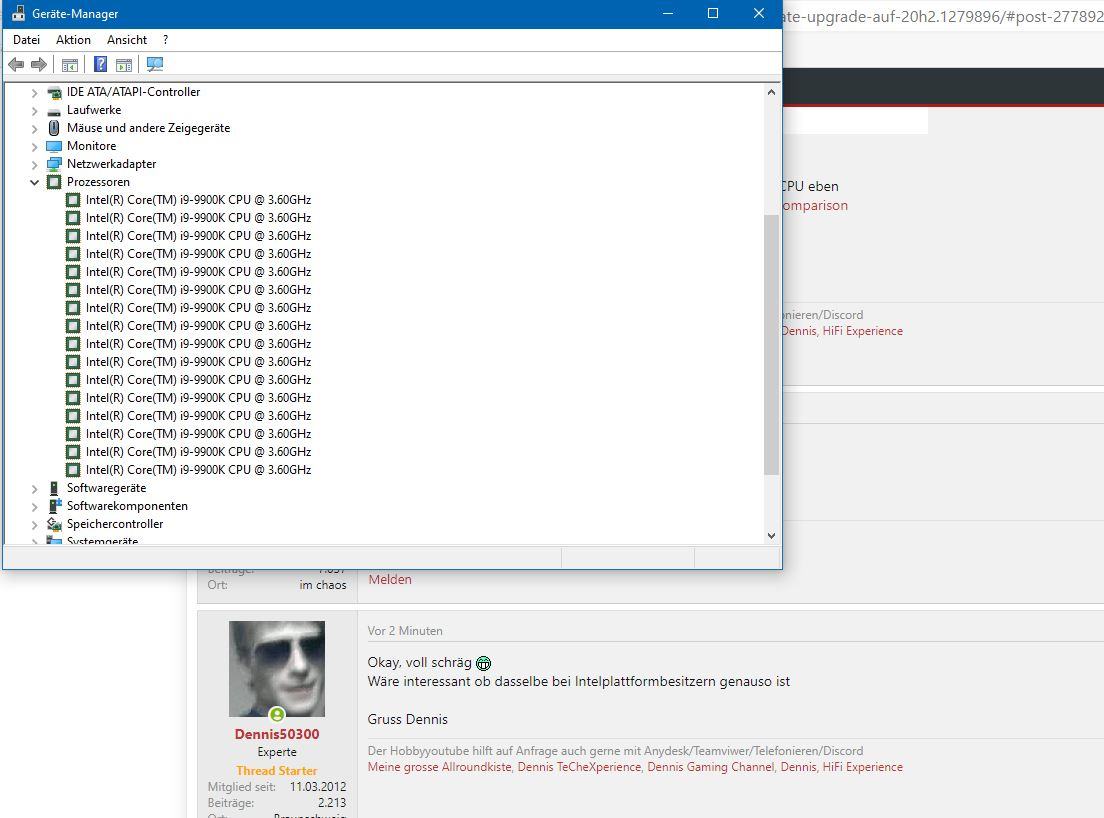Select the Speichercontroller category icon

pyautogui.click(x=54, y=524)
